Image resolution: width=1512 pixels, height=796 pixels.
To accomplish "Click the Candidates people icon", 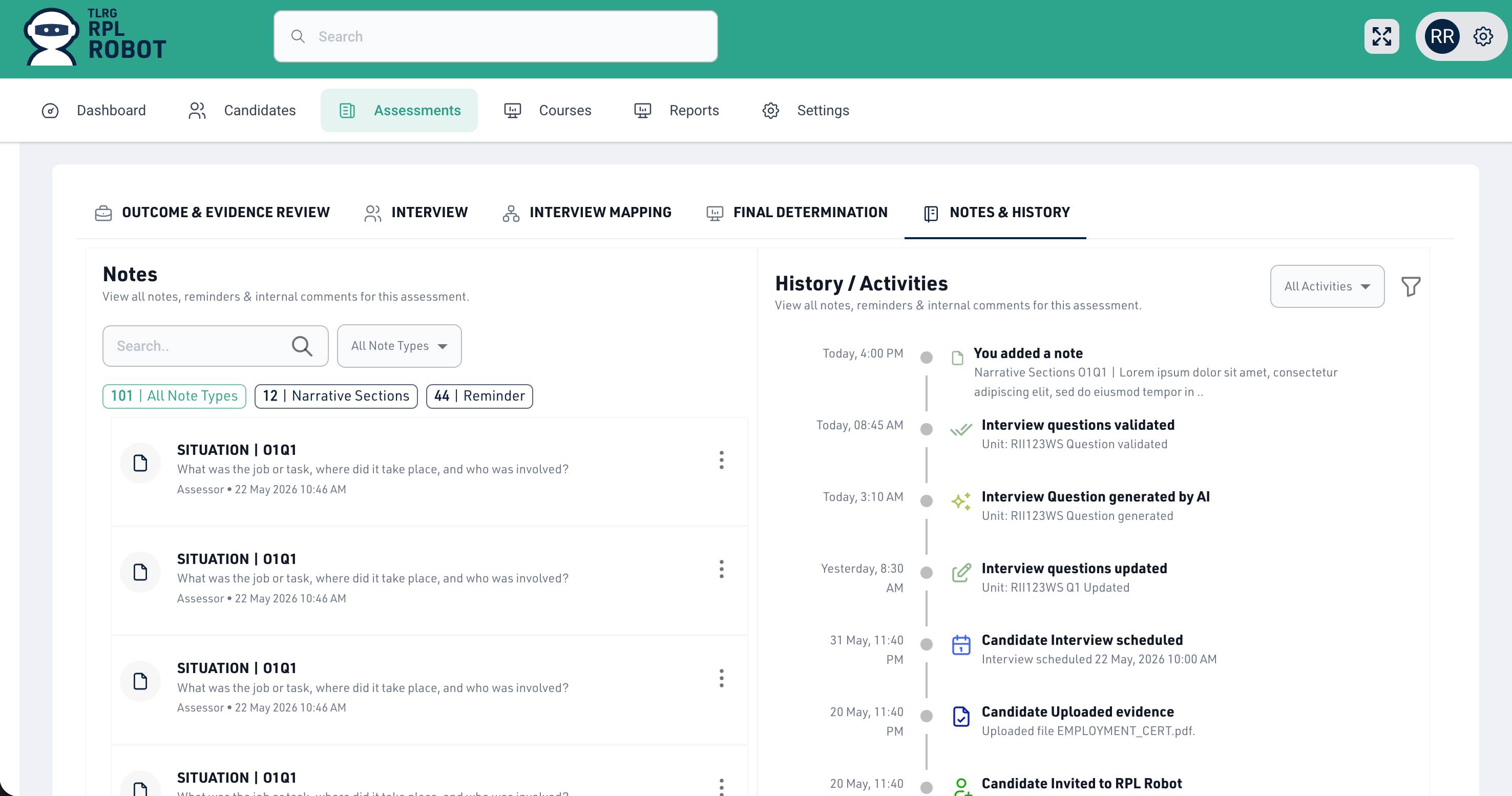I will [197, 110].
